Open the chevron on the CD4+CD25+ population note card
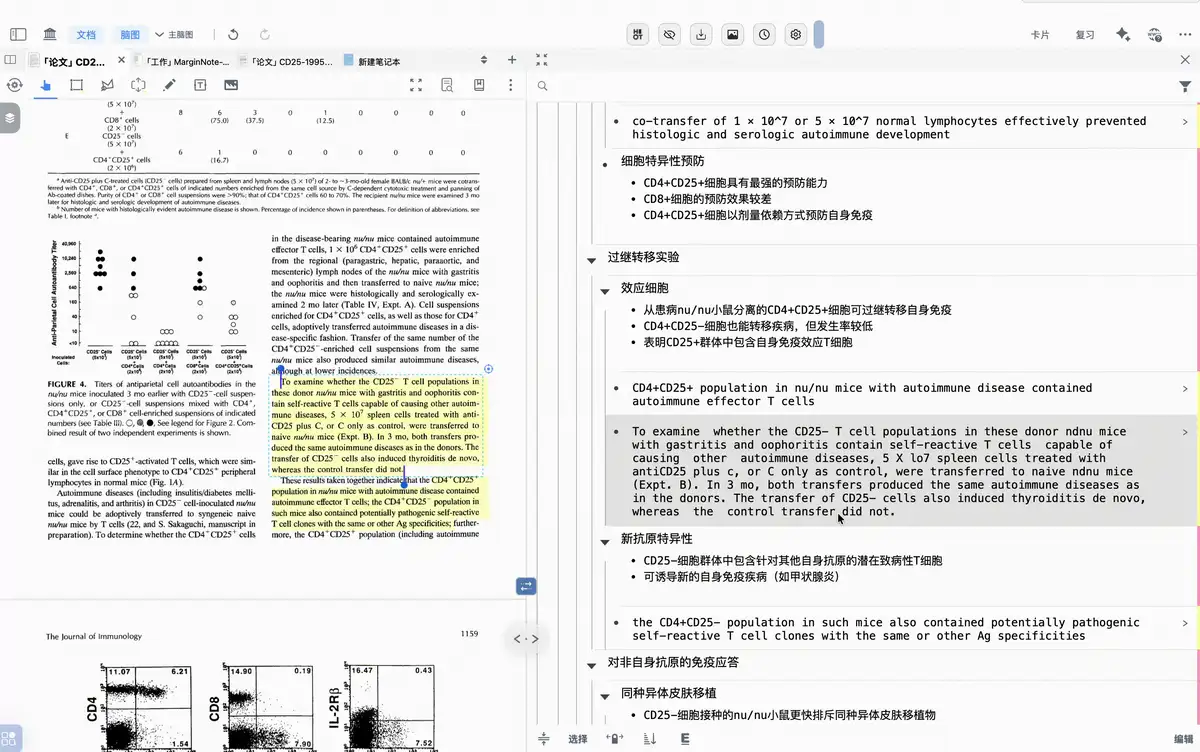This screenshot has width=1200, height=752. pos(1186,388)
